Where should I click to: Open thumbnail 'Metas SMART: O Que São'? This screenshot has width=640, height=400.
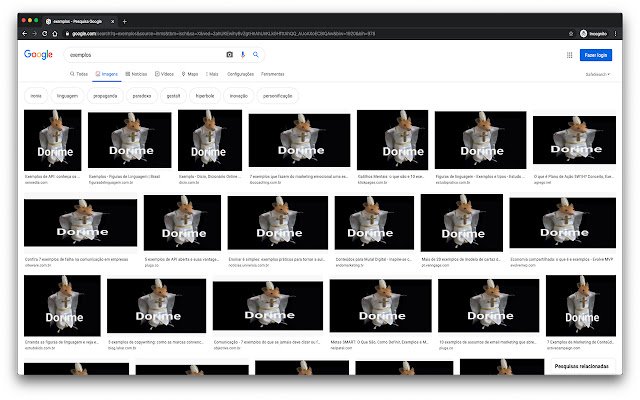tap(380, 306)
